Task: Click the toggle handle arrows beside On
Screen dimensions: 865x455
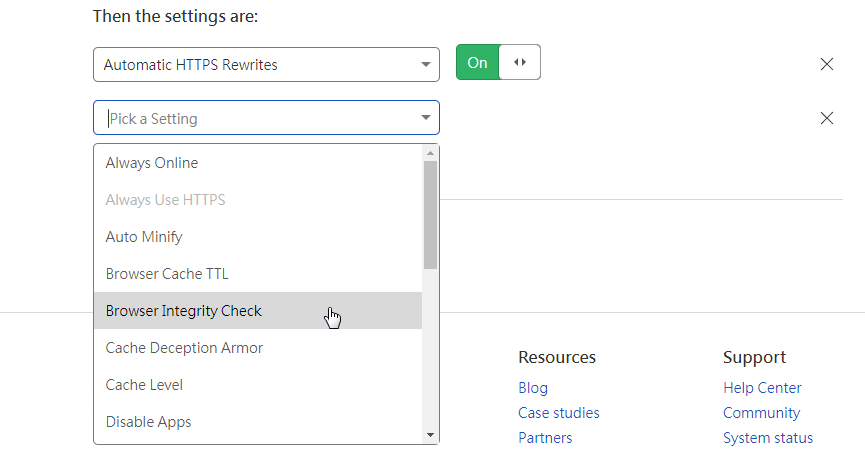Action: [x=520, y=62]
